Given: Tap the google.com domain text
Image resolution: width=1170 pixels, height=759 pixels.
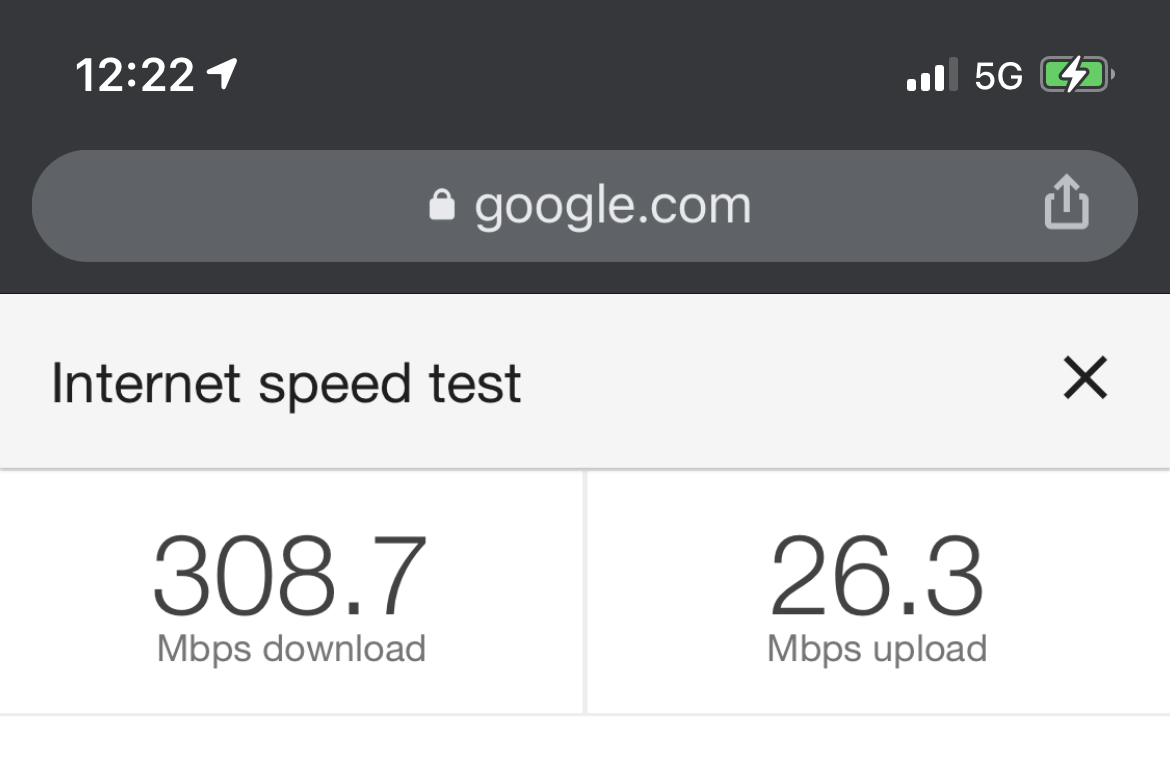Looking at the screenshot, I should (612, 206).
